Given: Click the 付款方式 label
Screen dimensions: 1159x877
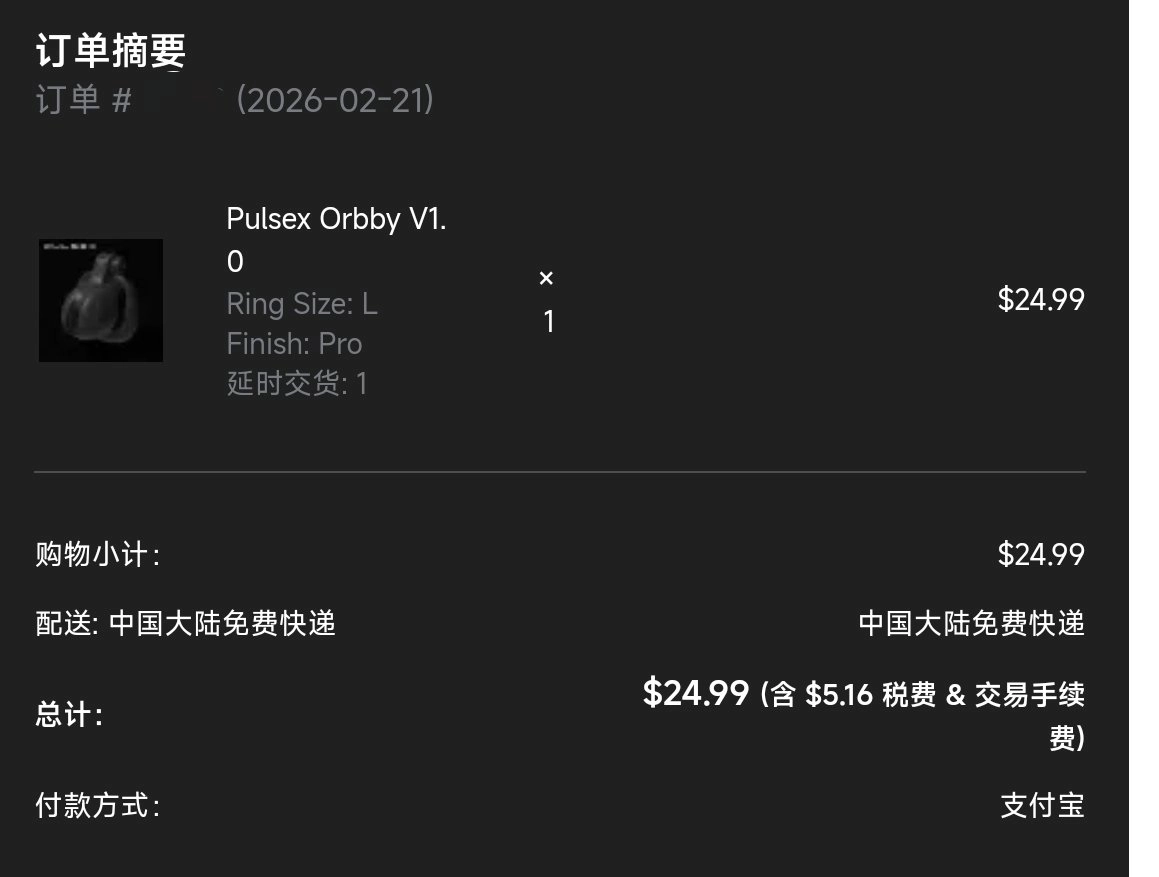Looking at the screenshot, I should [x=97, y=806].
